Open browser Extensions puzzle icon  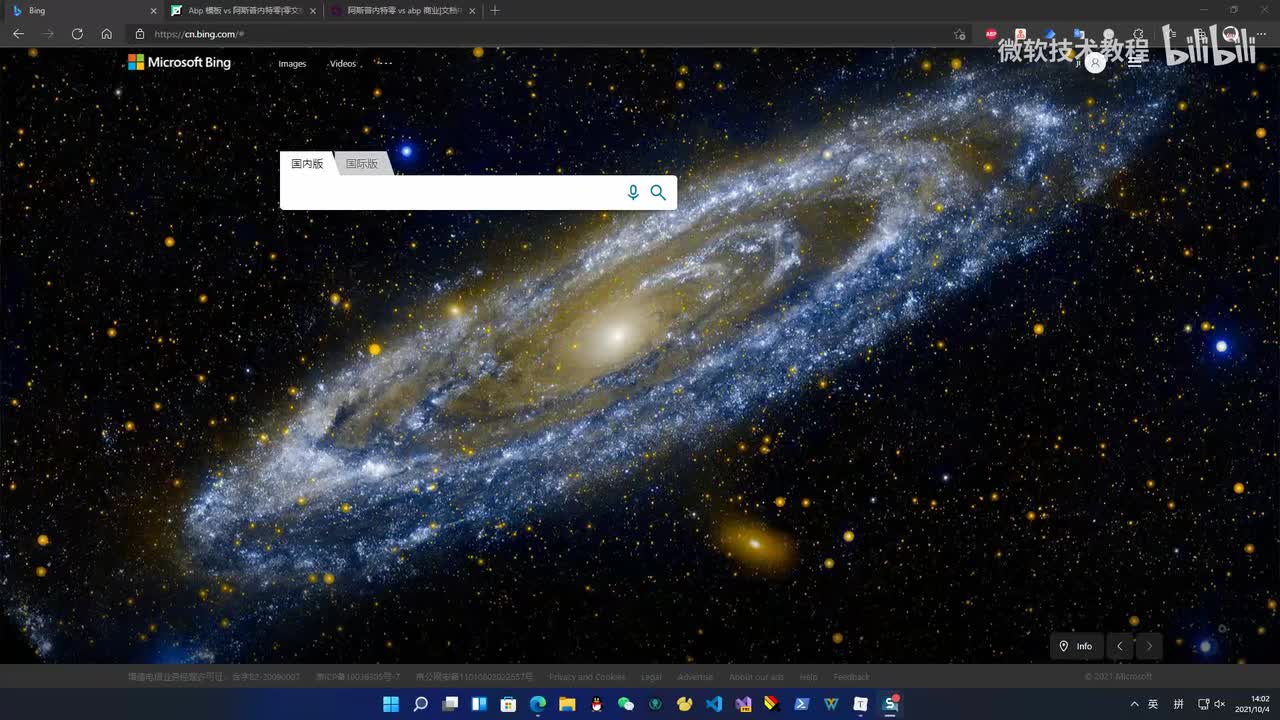[x=1138, y=34]
